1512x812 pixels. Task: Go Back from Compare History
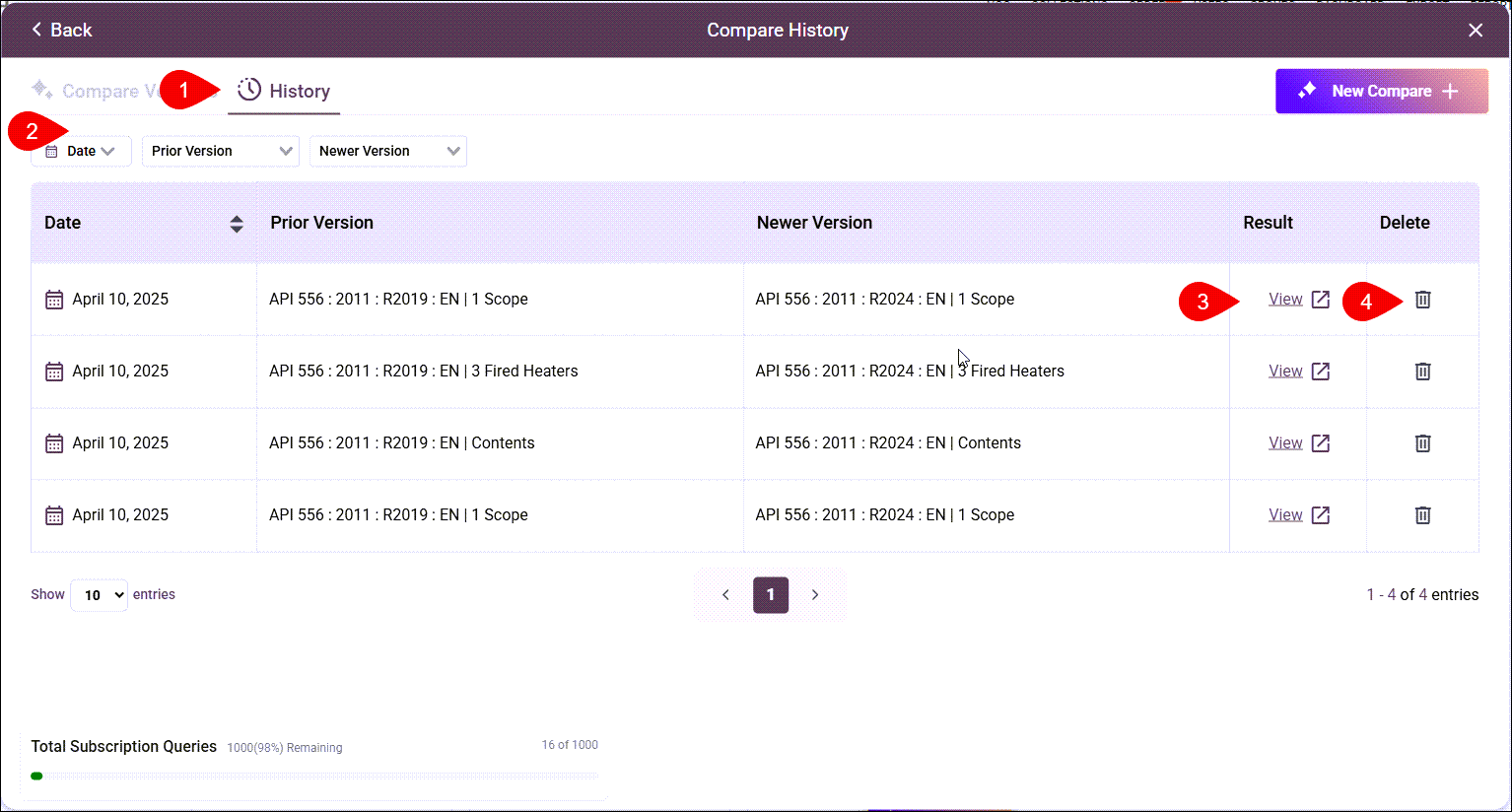(x=61, y=31)
